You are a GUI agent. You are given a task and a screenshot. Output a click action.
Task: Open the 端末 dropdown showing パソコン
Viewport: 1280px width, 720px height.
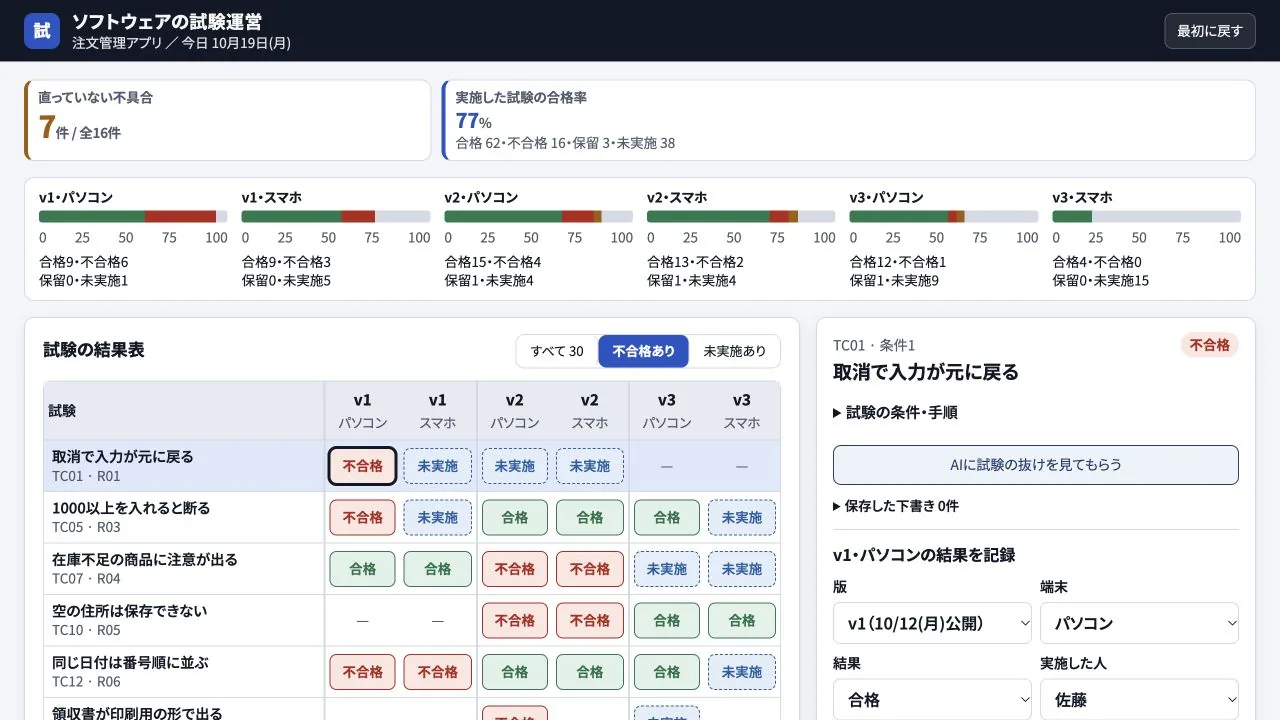[1139, 623]
